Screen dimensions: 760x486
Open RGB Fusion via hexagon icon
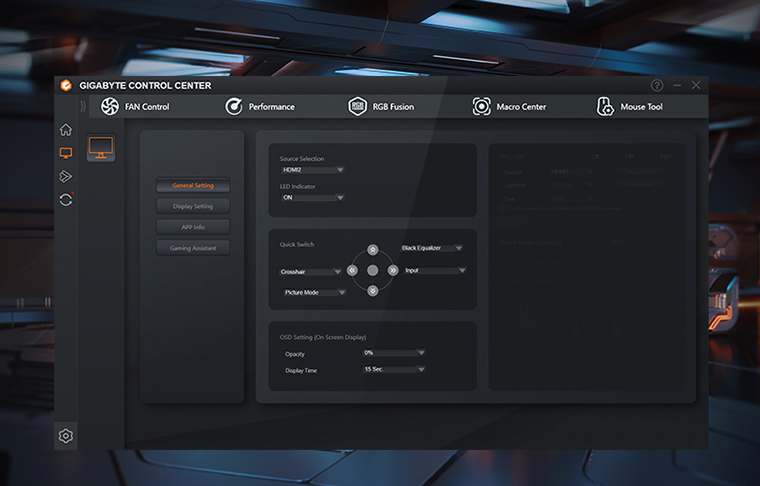[x=357, y=106]
